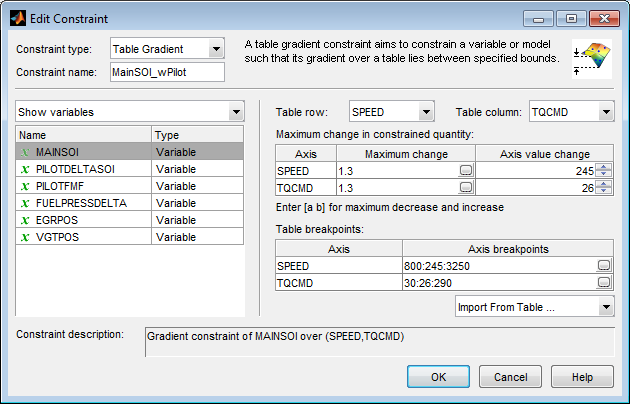
Task: Open the Table column TQCMD dropdown
Action: 606,112
